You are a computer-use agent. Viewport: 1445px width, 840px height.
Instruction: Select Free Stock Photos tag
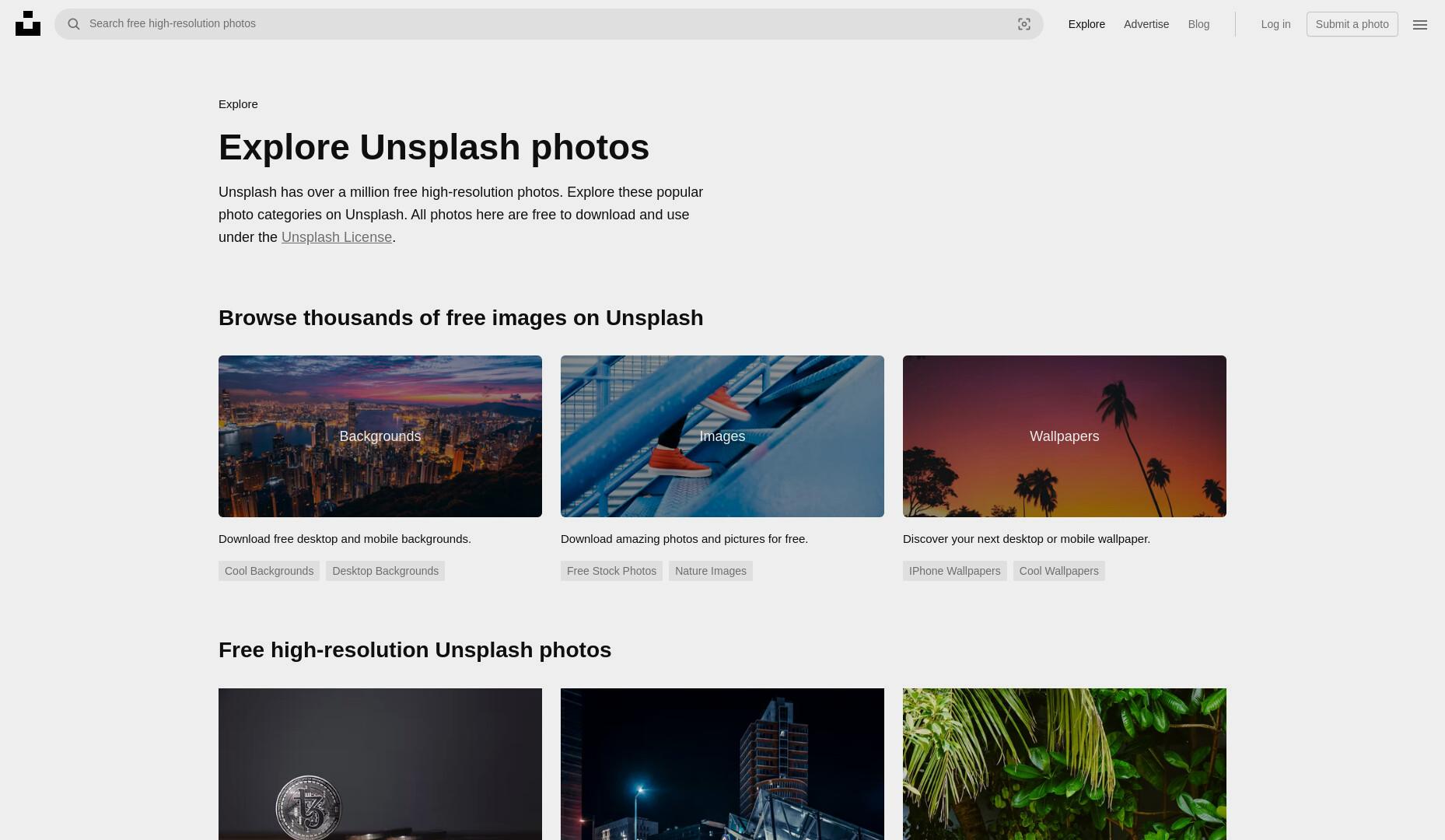611,571
